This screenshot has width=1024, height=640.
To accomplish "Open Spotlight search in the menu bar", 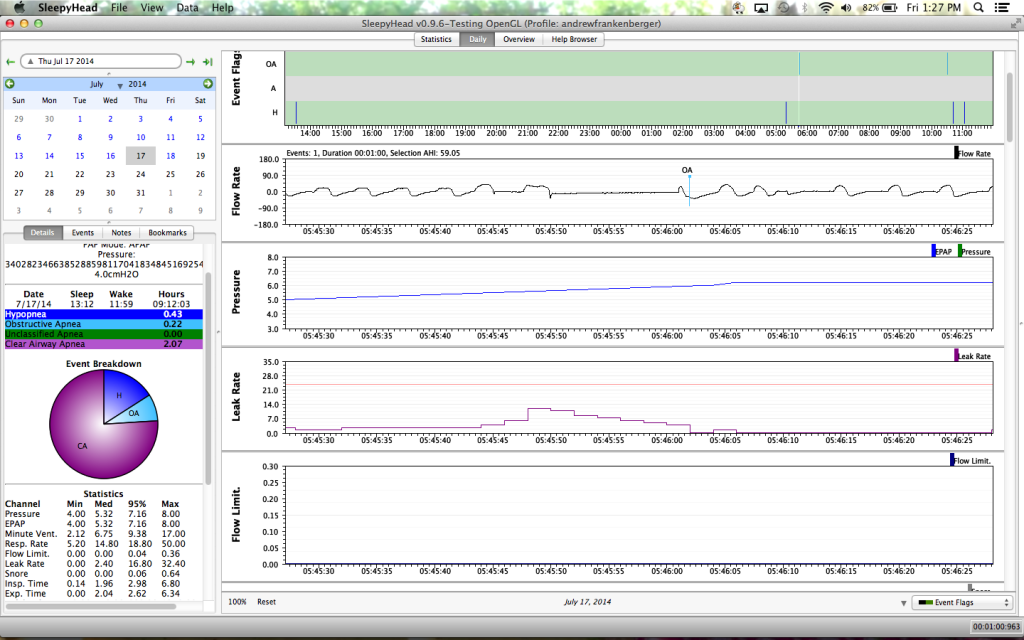I will pyautogui.click(x=979, y=7).
